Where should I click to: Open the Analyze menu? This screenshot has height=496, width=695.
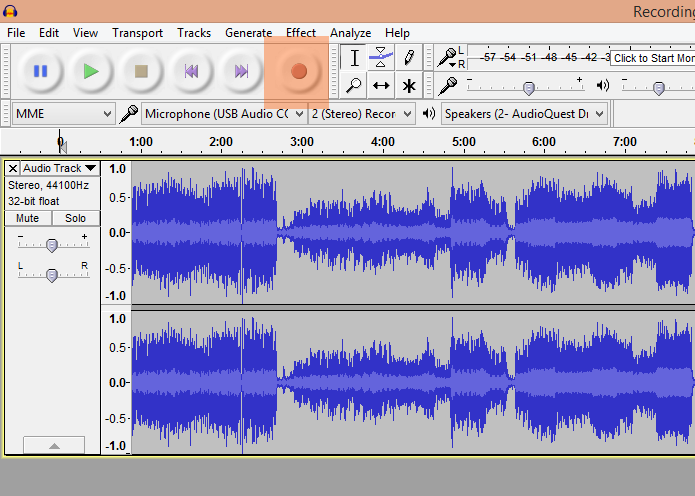[x=351, y=33]
